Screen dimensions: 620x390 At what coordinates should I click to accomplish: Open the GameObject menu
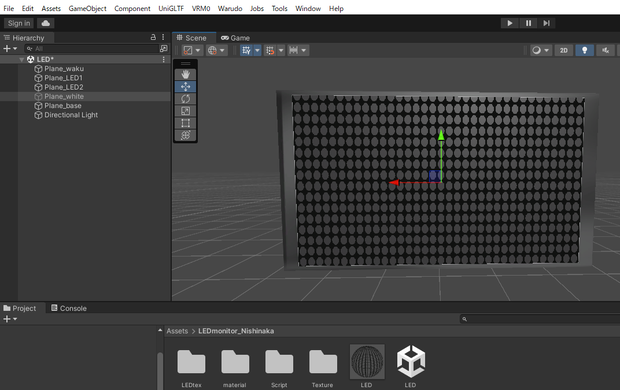pos(87,8)
